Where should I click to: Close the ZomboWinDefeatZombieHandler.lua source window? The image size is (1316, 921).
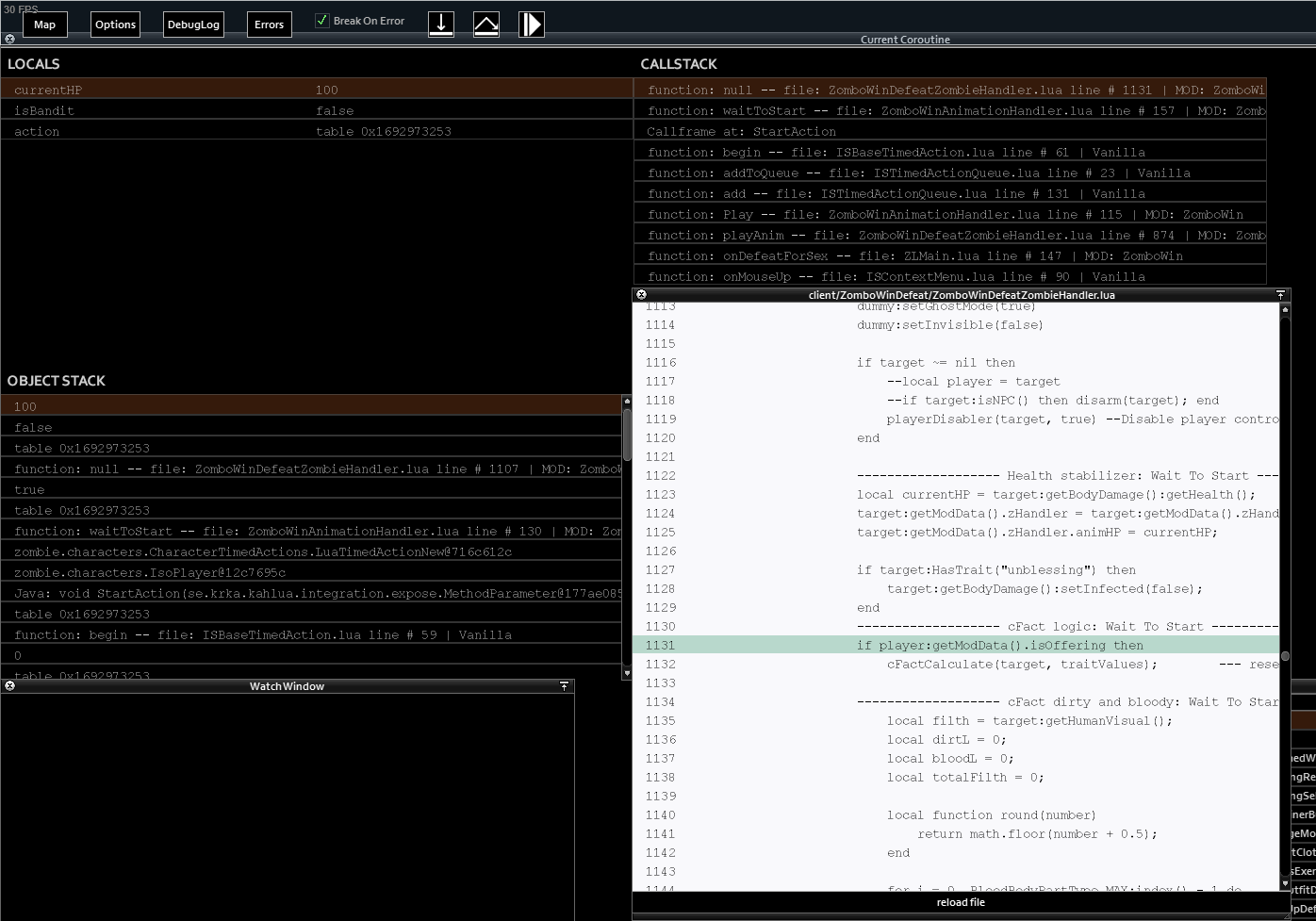[641, 295]
